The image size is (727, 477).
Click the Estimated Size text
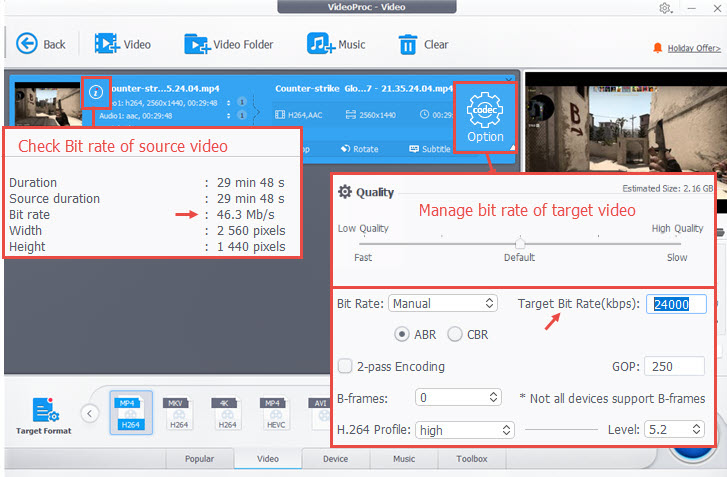pos(667,188)
